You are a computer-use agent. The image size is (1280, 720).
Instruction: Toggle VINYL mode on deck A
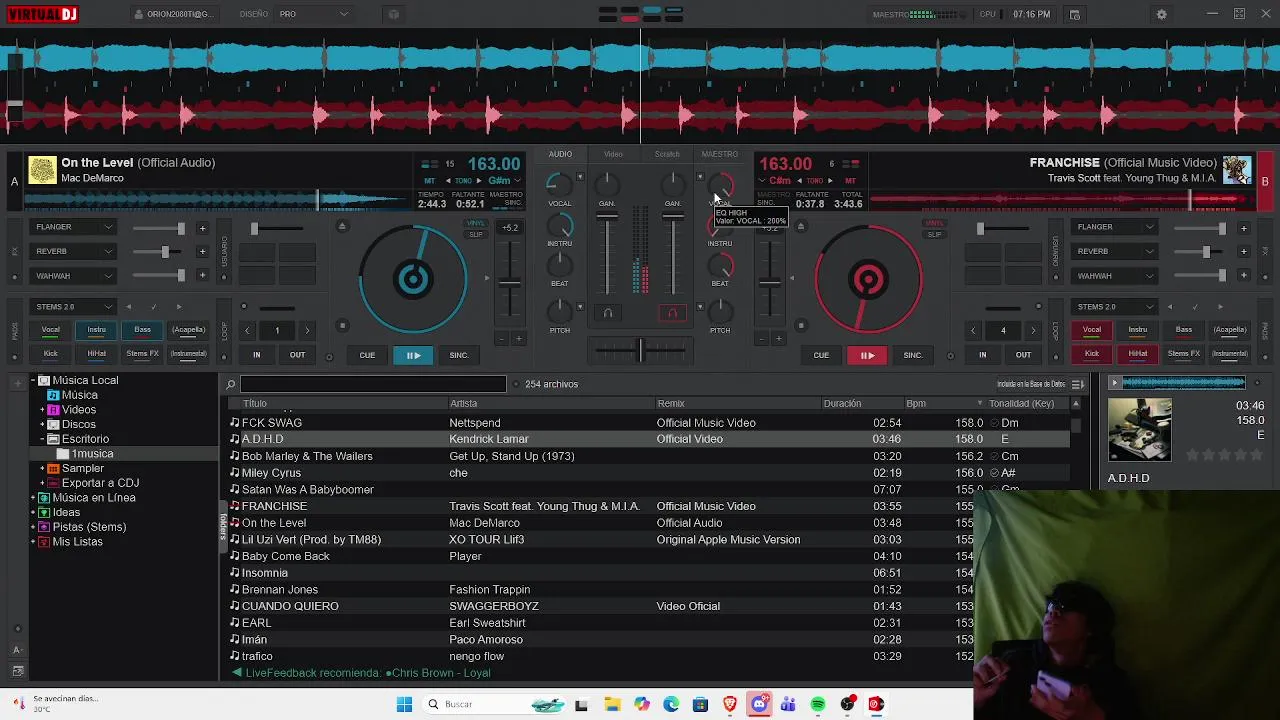point(476,224)
